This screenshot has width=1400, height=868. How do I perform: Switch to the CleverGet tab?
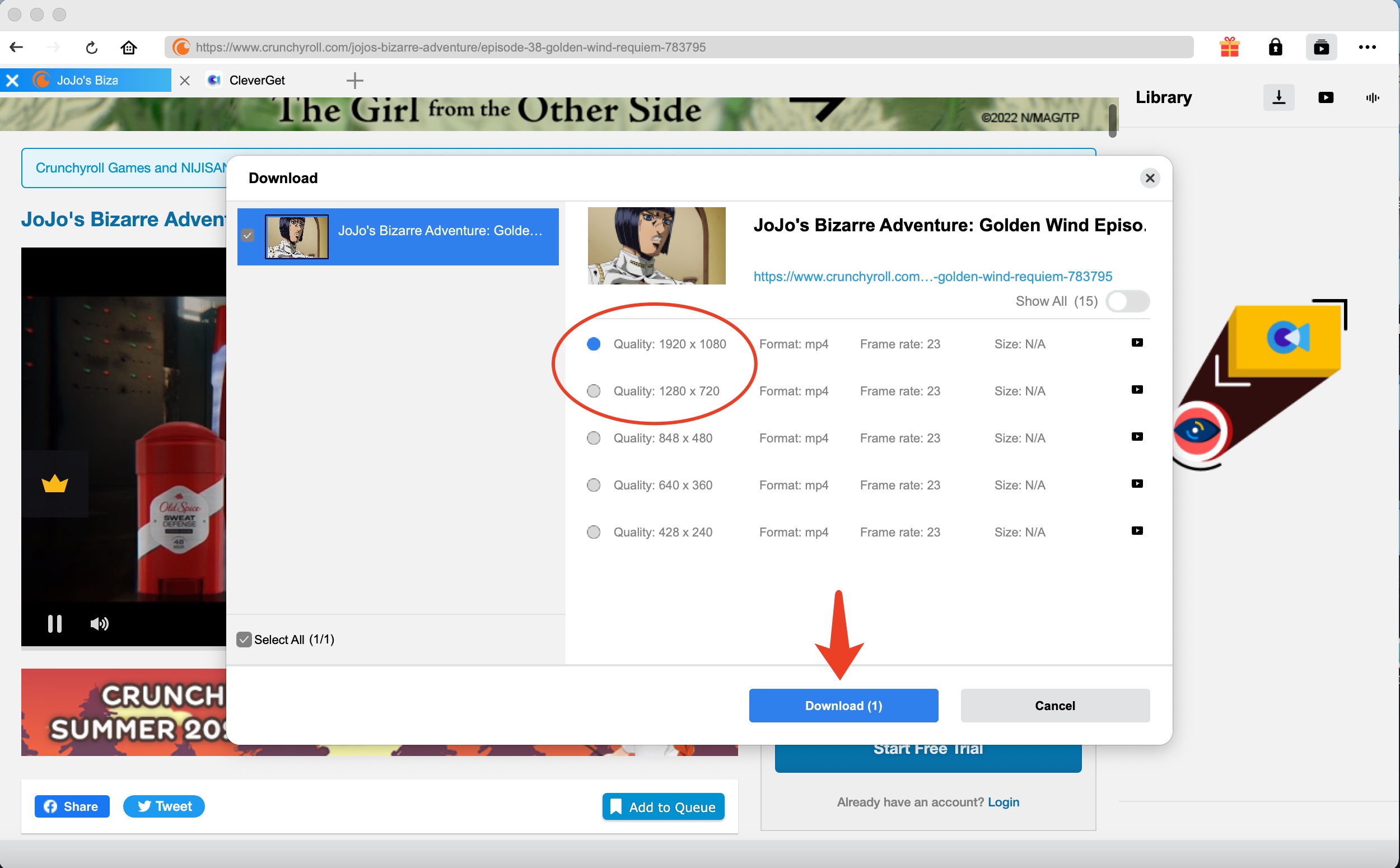256,81
